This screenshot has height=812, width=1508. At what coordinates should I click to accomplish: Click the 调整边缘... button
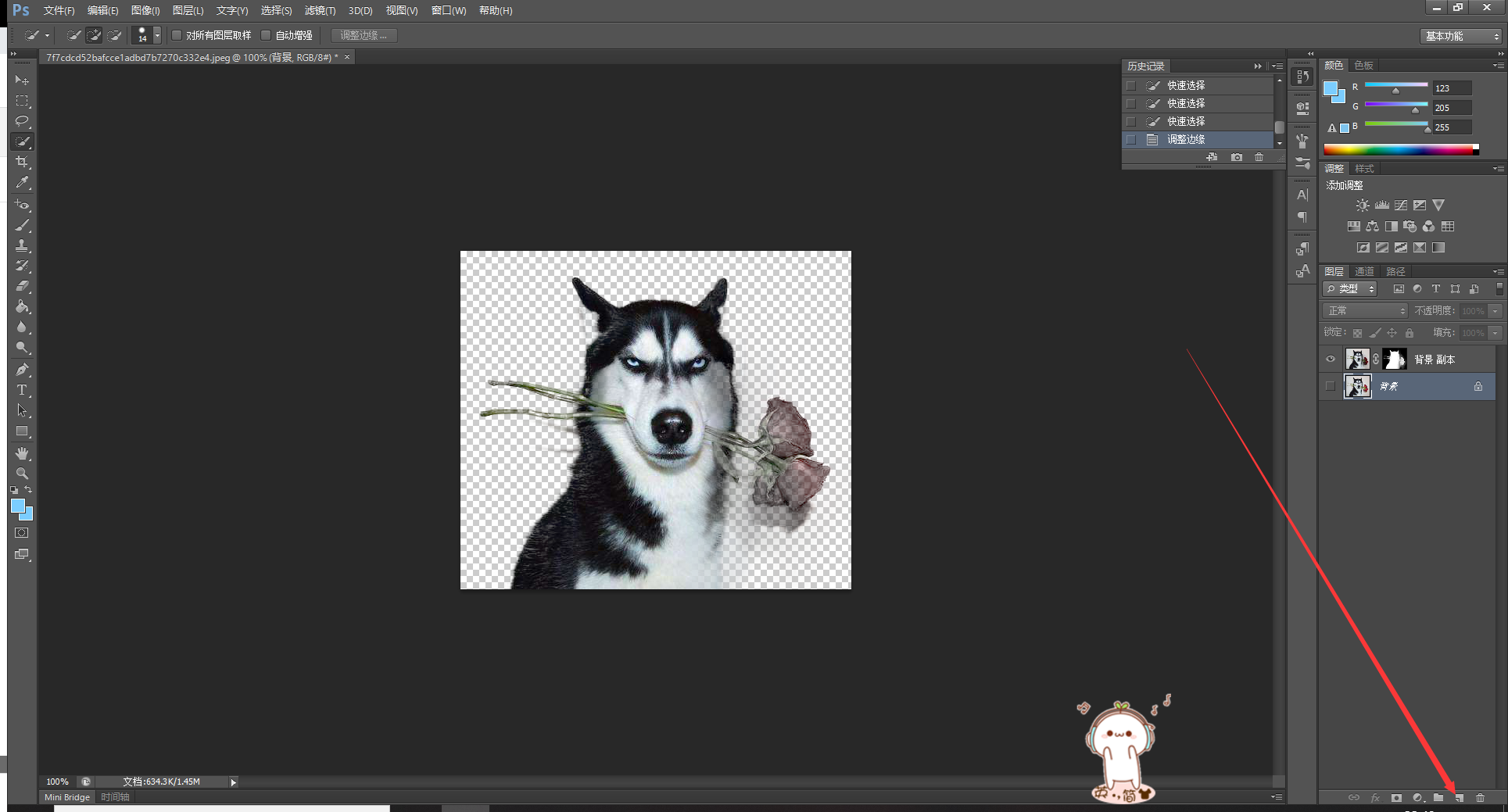click(x=364, y=35)
